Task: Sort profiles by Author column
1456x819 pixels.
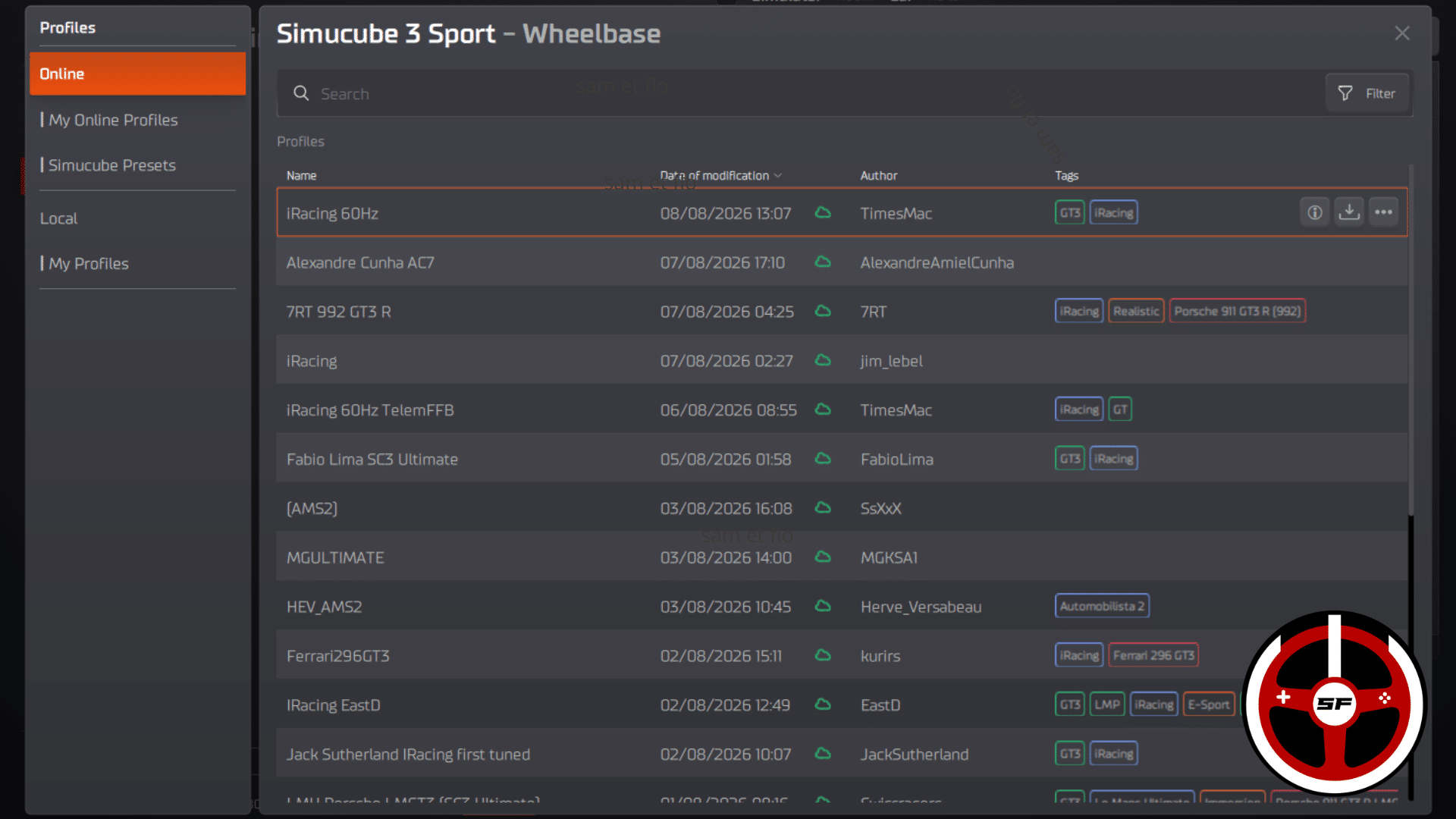Action: (x=878, y=175)
